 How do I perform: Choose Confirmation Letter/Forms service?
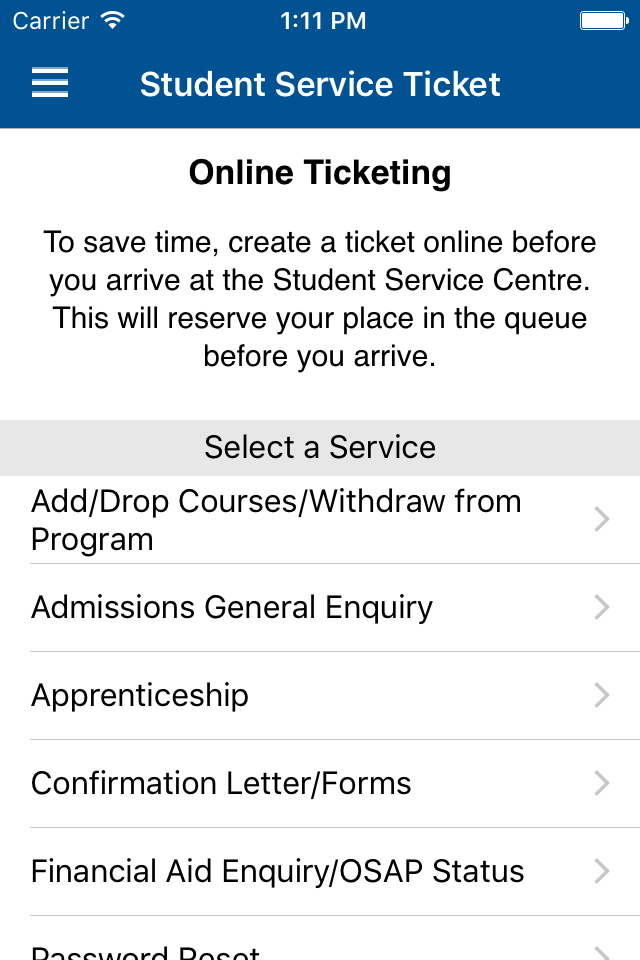pyautogui.click(x=320, y=784)
